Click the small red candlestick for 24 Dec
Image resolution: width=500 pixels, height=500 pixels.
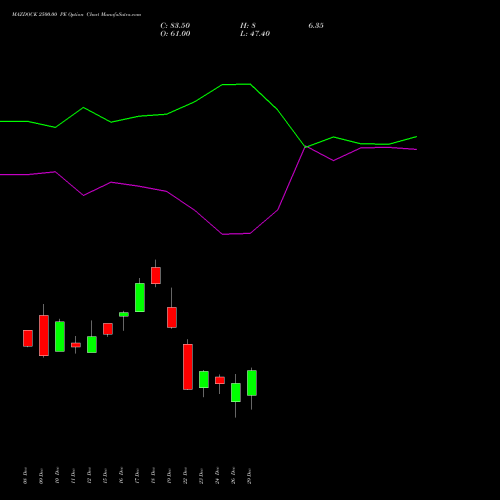coord(220,380)
